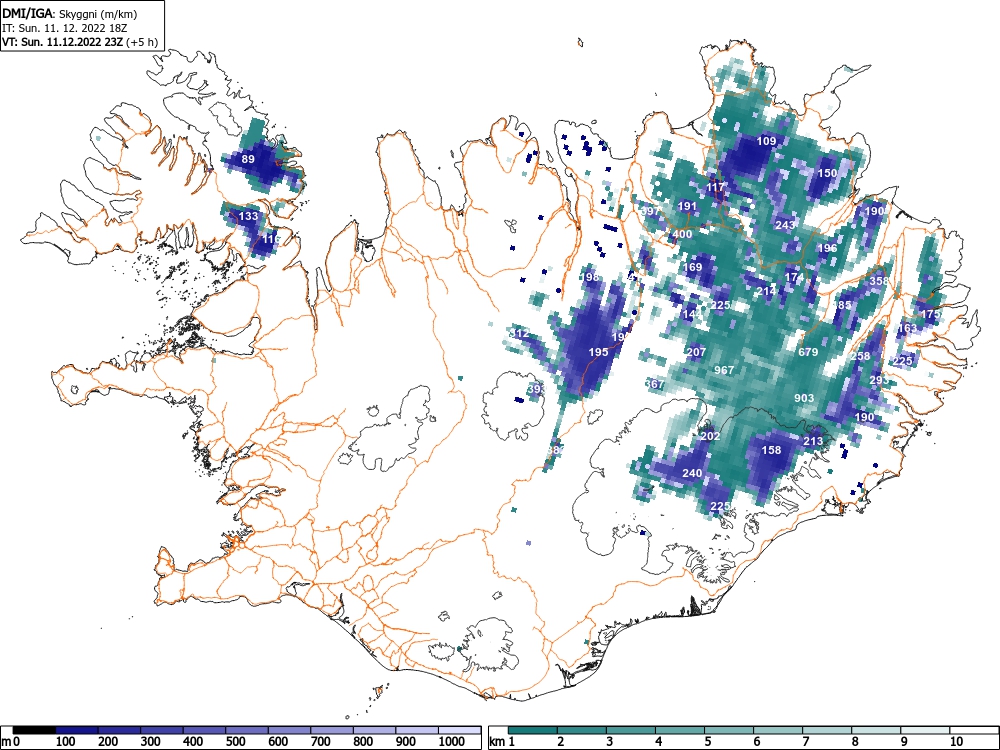Select the palest 9–10 km legend swatch
The width and height of the screenshot is (1000, 750).
pyautogui.click(x=925, y=730)
